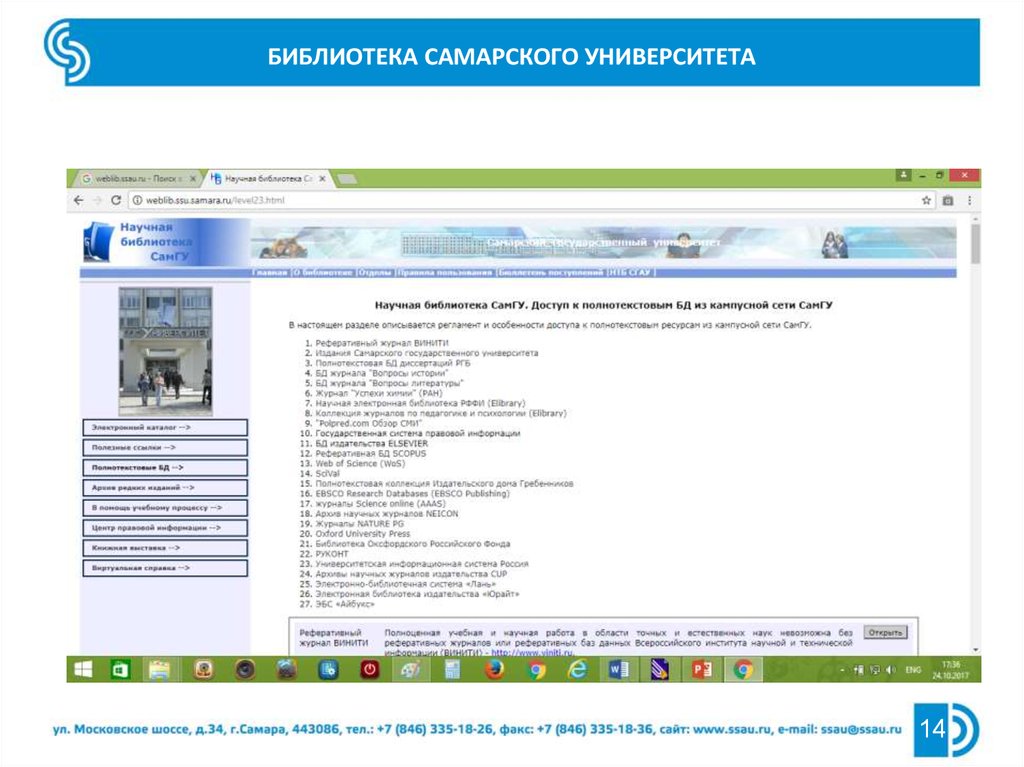Close the weblib.ssau.ru search tab

coord(193,178)
